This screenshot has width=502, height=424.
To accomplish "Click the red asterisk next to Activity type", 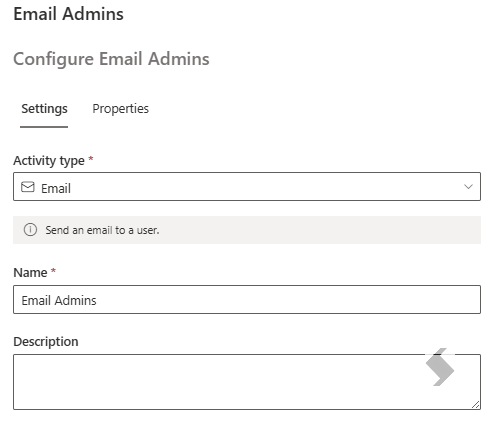I will (x=91, y=159).
